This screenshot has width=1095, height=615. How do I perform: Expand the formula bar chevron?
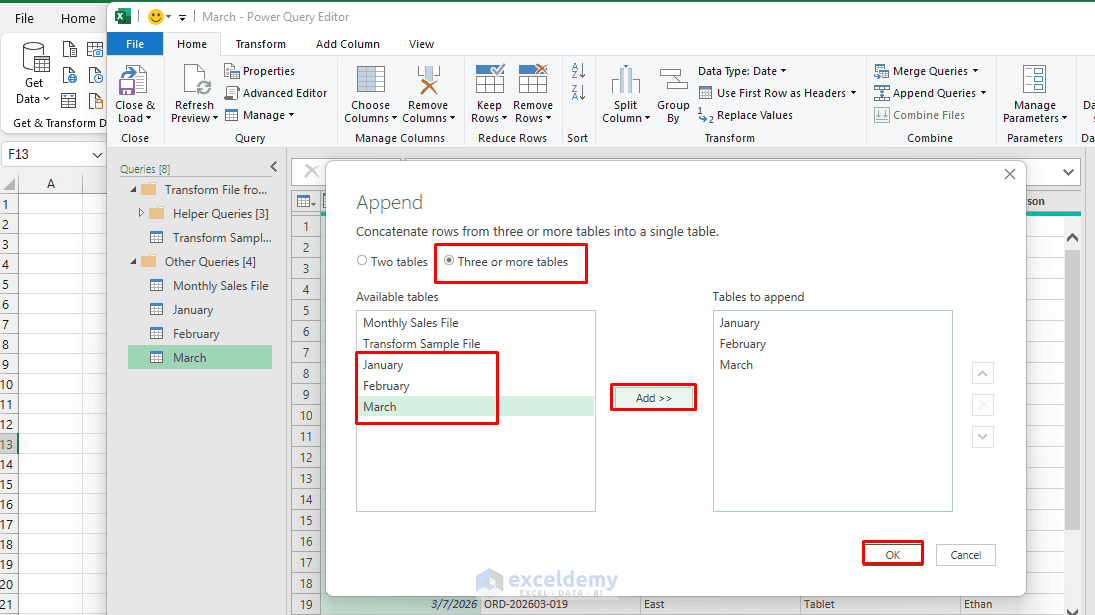click(x=1068, y=172)
